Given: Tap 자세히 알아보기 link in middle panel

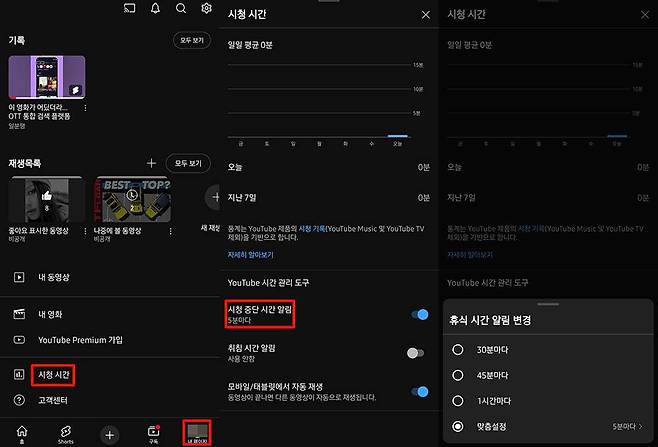Looking at the screenshot, I should point(251,255).
